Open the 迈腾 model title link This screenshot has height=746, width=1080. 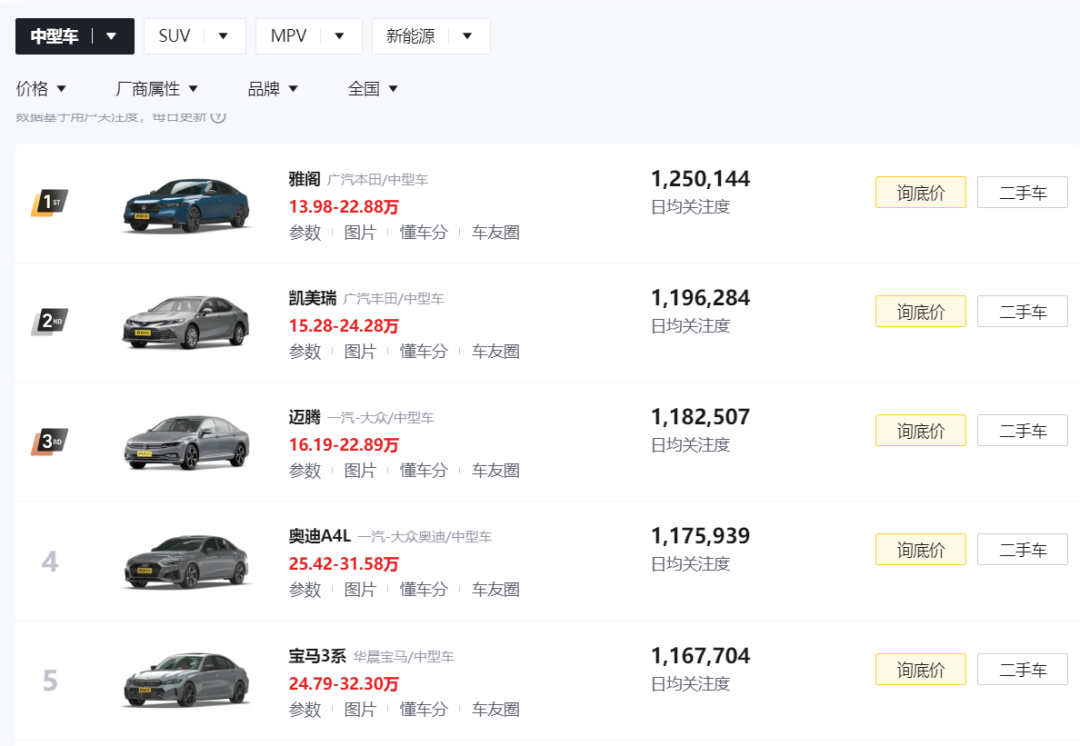click(x=304, y=417)
